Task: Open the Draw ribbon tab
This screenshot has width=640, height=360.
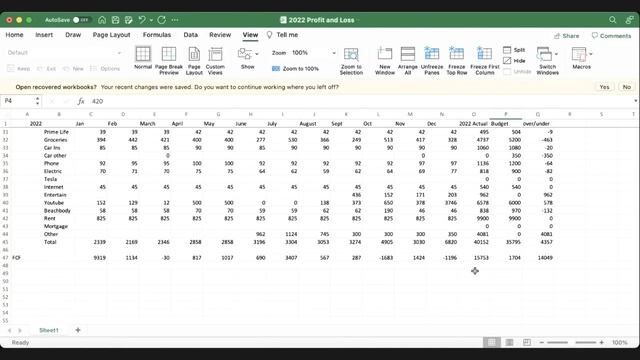Action: pyautogui.click(x=73, y=35)
